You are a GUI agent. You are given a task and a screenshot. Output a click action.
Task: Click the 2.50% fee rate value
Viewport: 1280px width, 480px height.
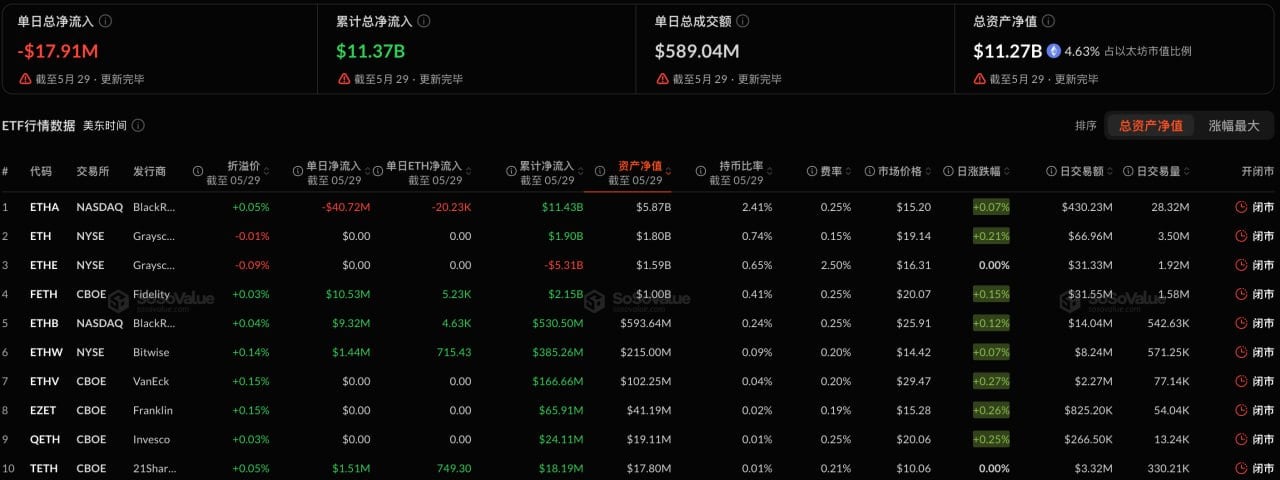pyautogui.click(x=835, y=265)
